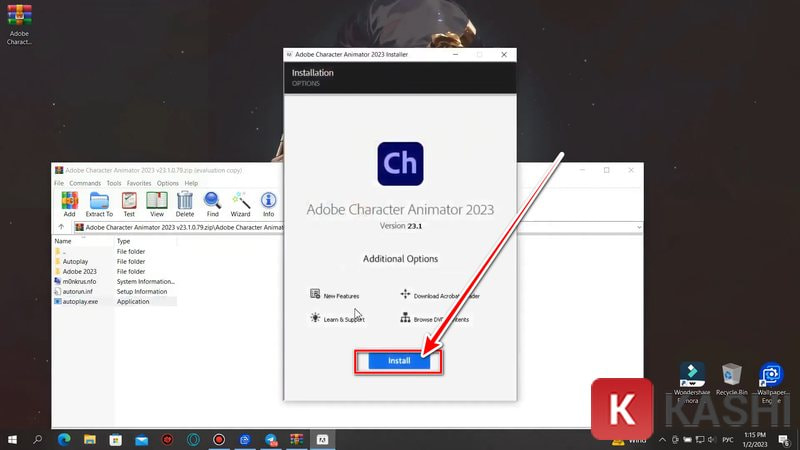This screenshot has width=800, height=450.
Task: Open File Explorer from taskbar
Action: point(90,439)
